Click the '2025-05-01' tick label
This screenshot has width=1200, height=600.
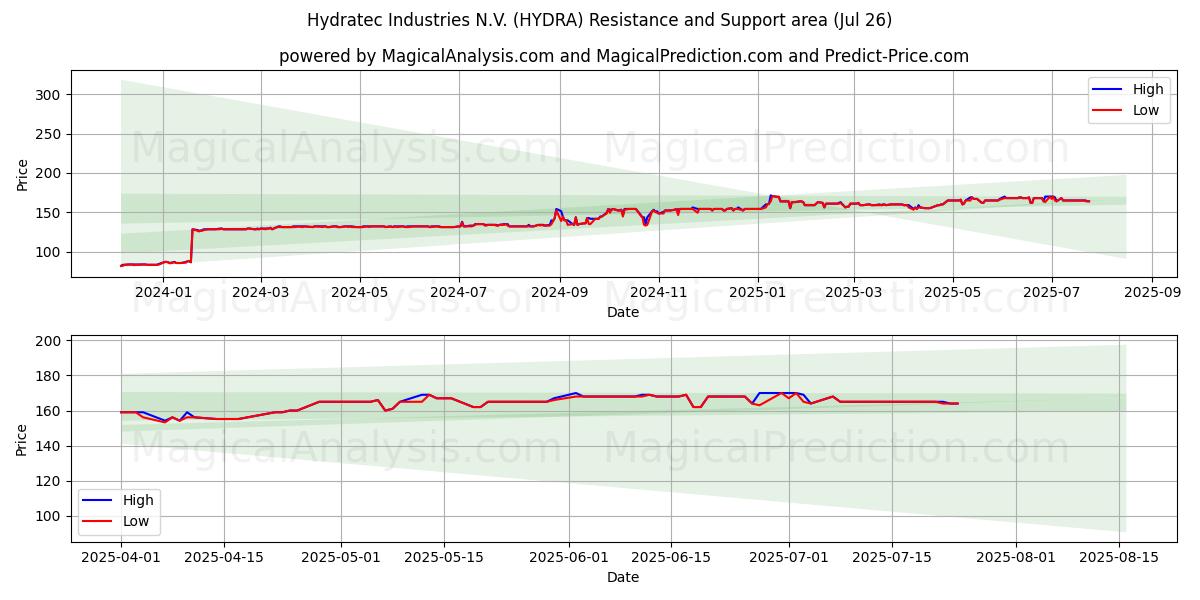(x=341, y=558)
